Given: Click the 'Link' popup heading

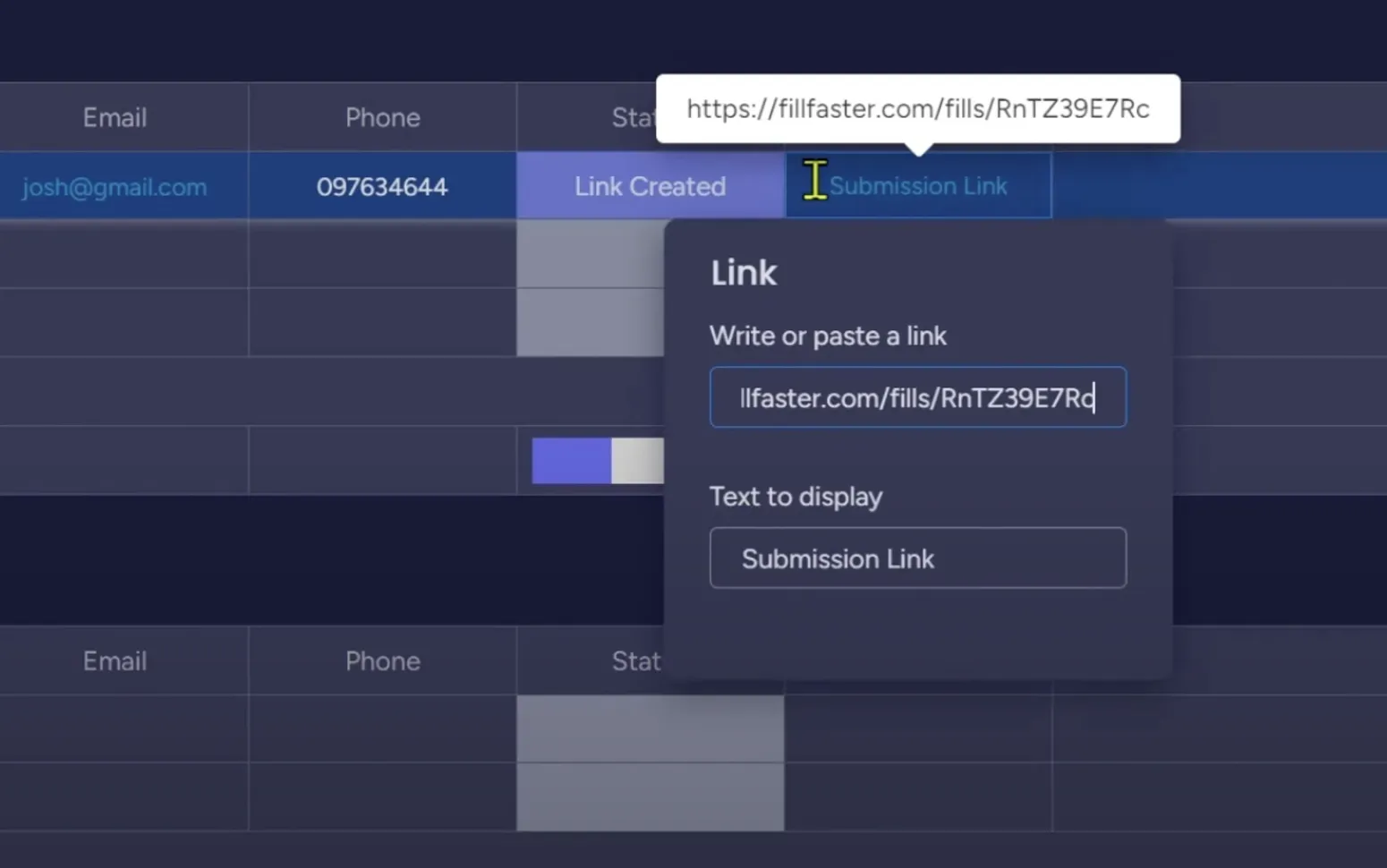Looking at the screenshot, I should pyautogui.click(x=744, y=273).
